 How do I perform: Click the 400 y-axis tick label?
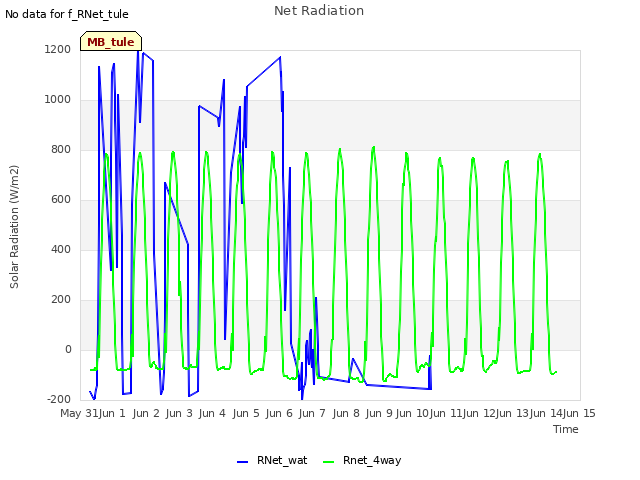point(61,249)
